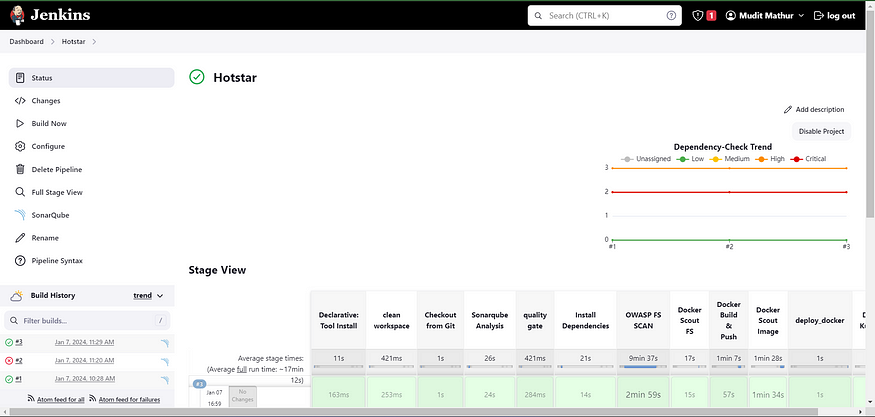Click Jan 7, 2024, 11:20 AM build timestamp
The width and height of the screenshot is (875, 417).
click(85, 361)
